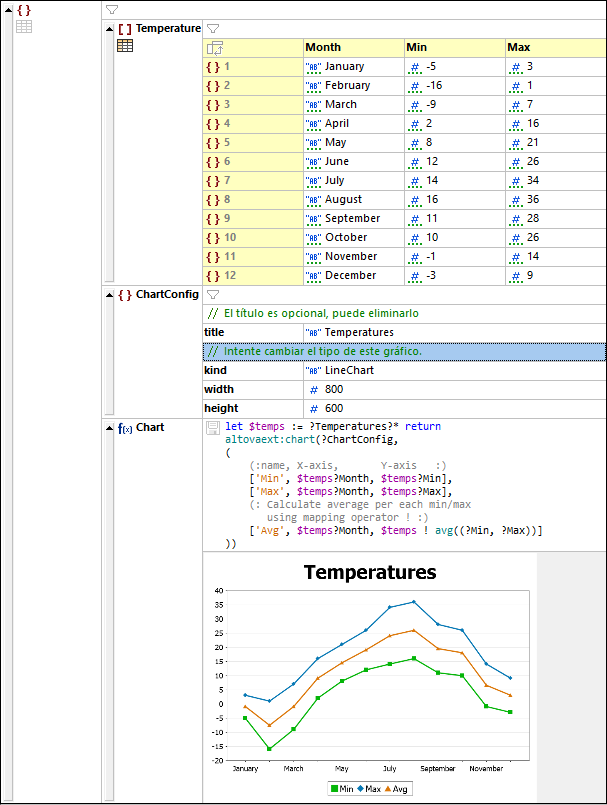
Task: Click the top root-level filter icon
Action: (x=112, y=9)
